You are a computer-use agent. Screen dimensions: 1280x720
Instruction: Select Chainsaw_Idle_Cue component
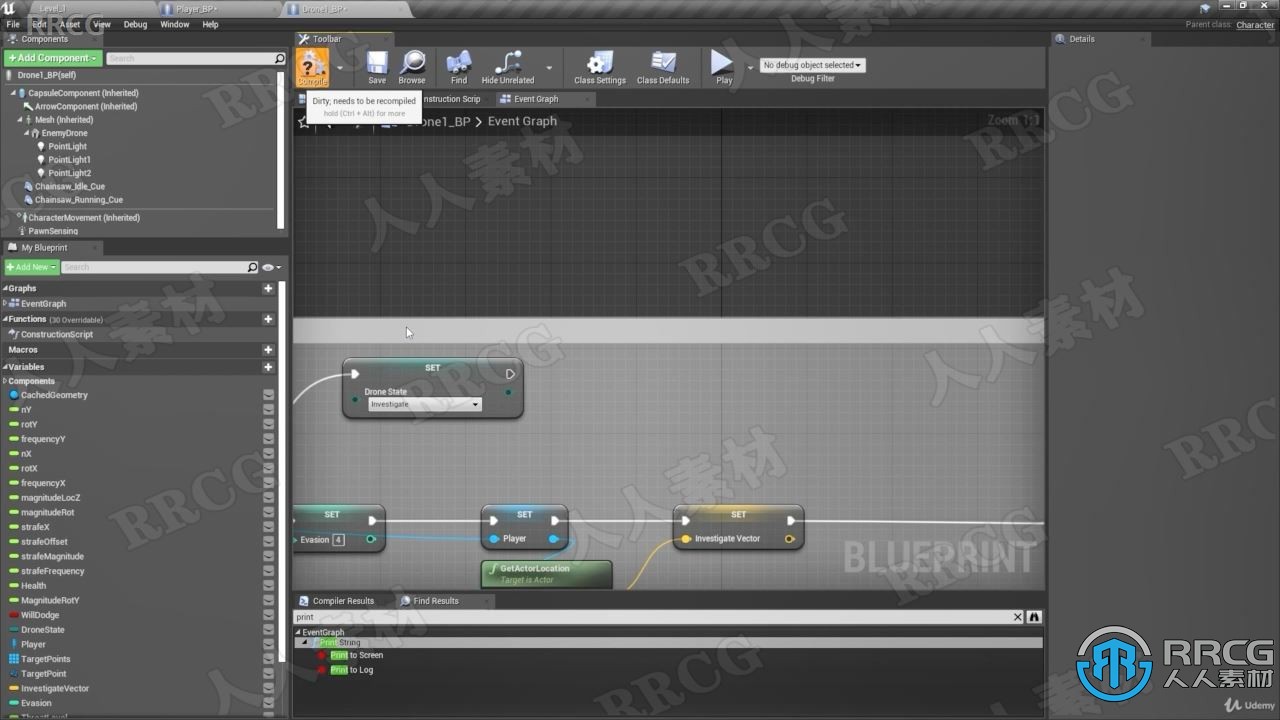pos(70,186)
